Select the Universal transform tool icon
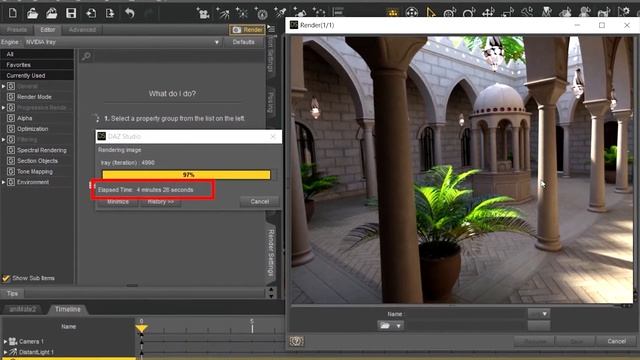640x360 pixels. (450, 13)
